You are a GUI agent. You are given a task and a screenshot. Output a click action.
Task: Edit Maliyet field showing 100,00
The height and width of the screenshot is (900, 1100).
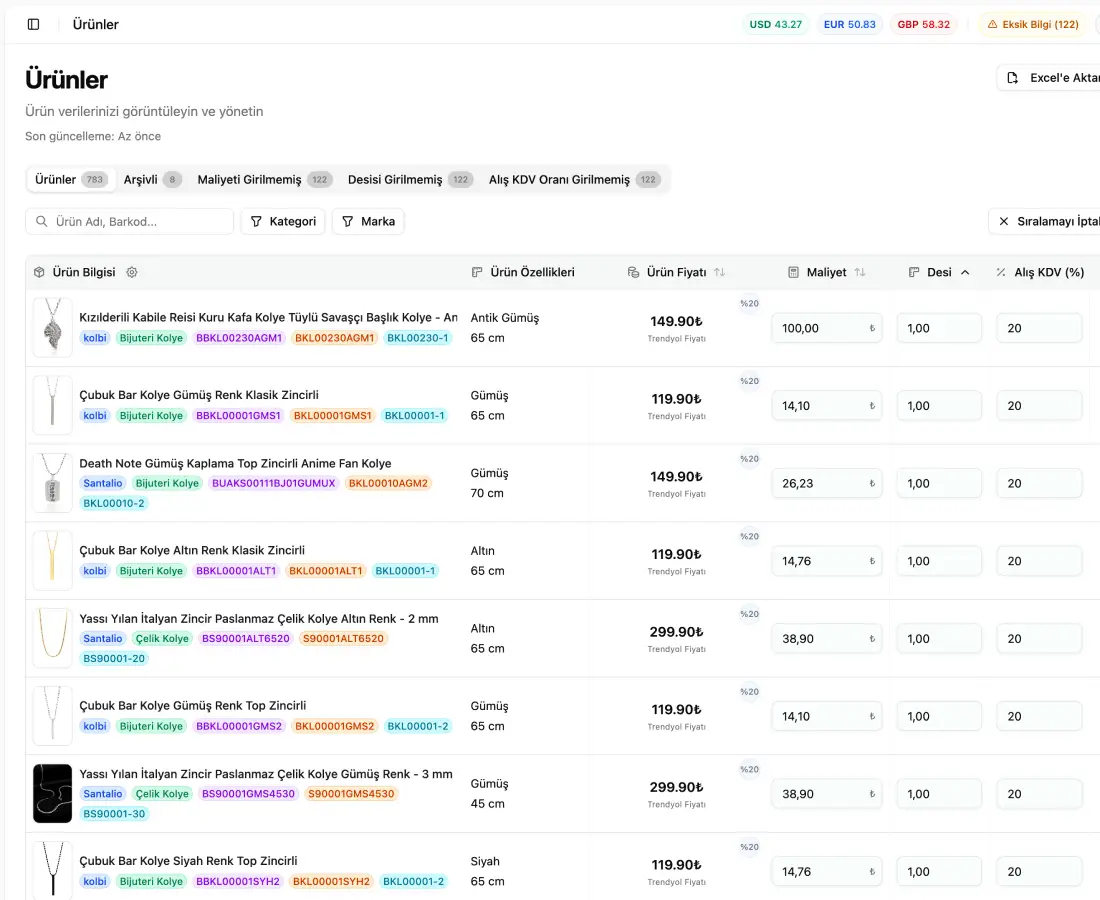click(x=826, y=328)
